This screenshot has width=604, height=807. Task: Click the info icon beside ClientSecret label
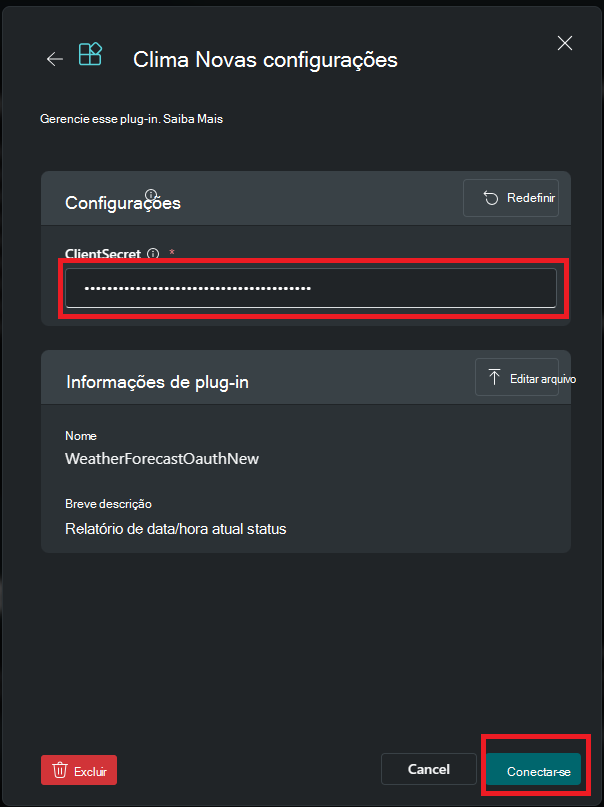click(151, 254)
